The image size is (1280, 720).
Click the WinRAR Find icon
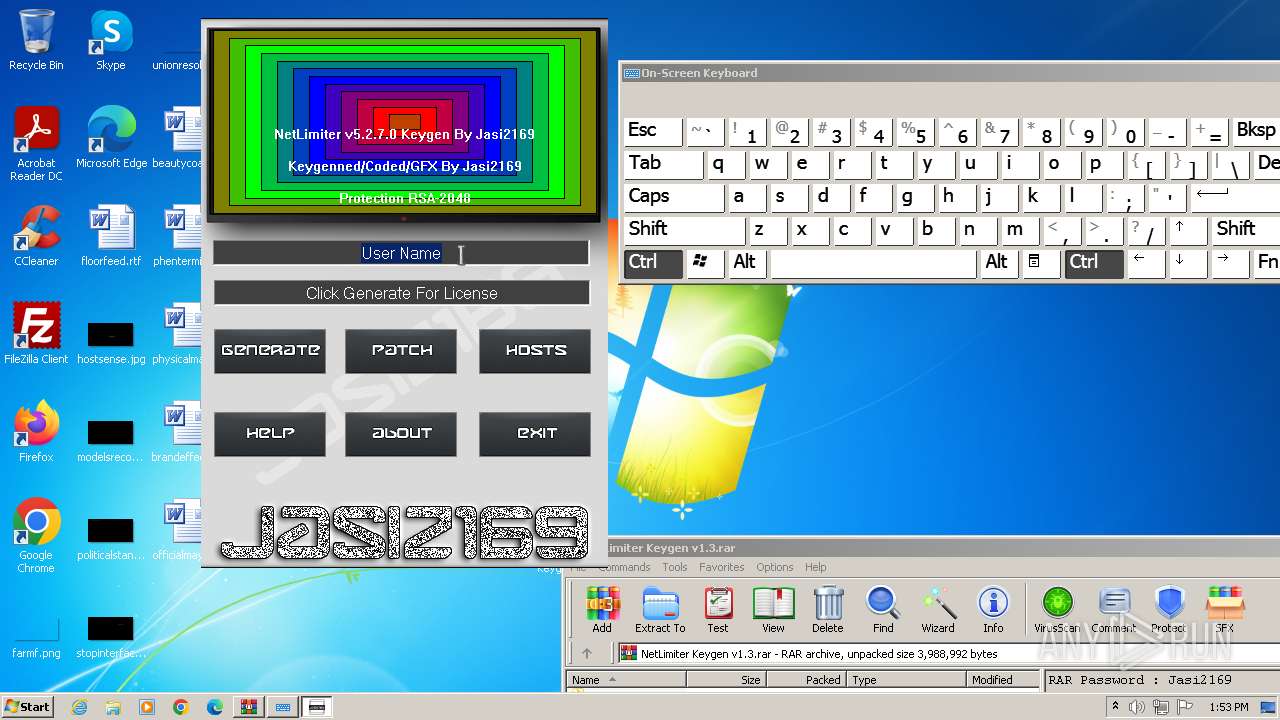point(883,610)
